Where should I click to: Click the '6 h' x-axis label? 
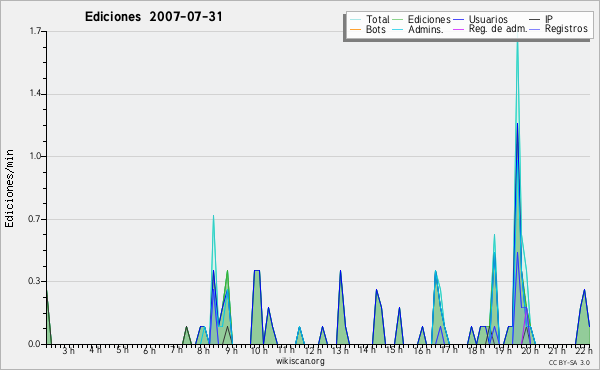pos(150,351)
